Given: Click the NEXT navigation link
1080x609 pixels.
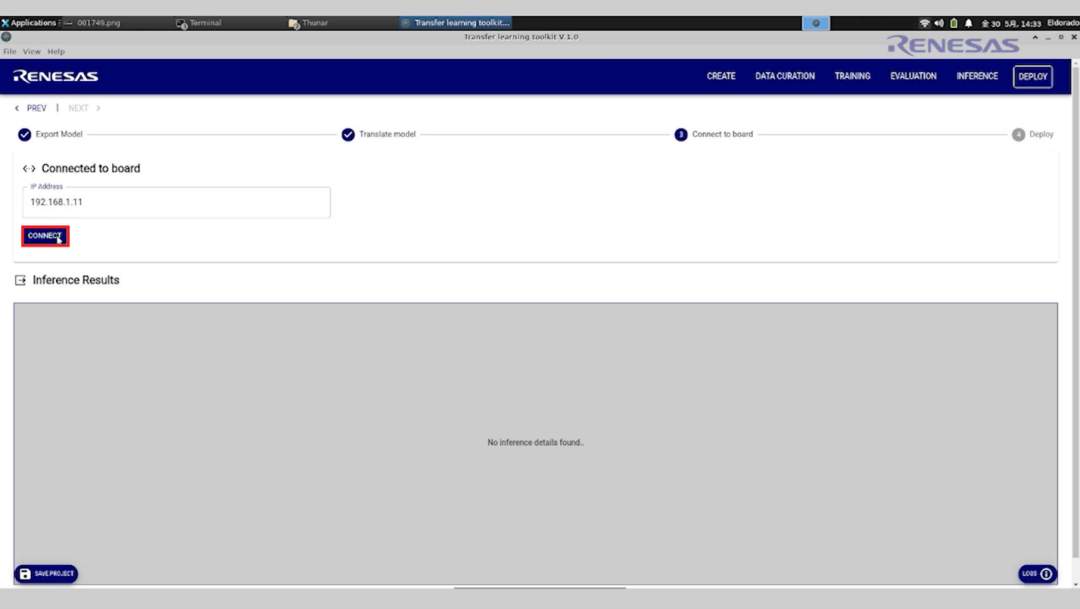Looking at the screenshot, I should tap(78, 108).
